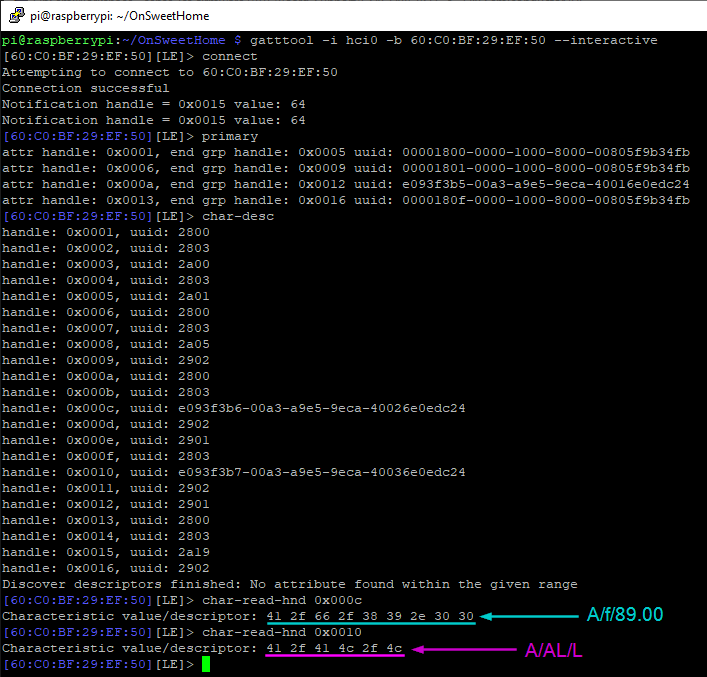Click uuid e093f3b7 on handle 0x0010 line
The image size is (707, 677).
(x=321, y=472)
